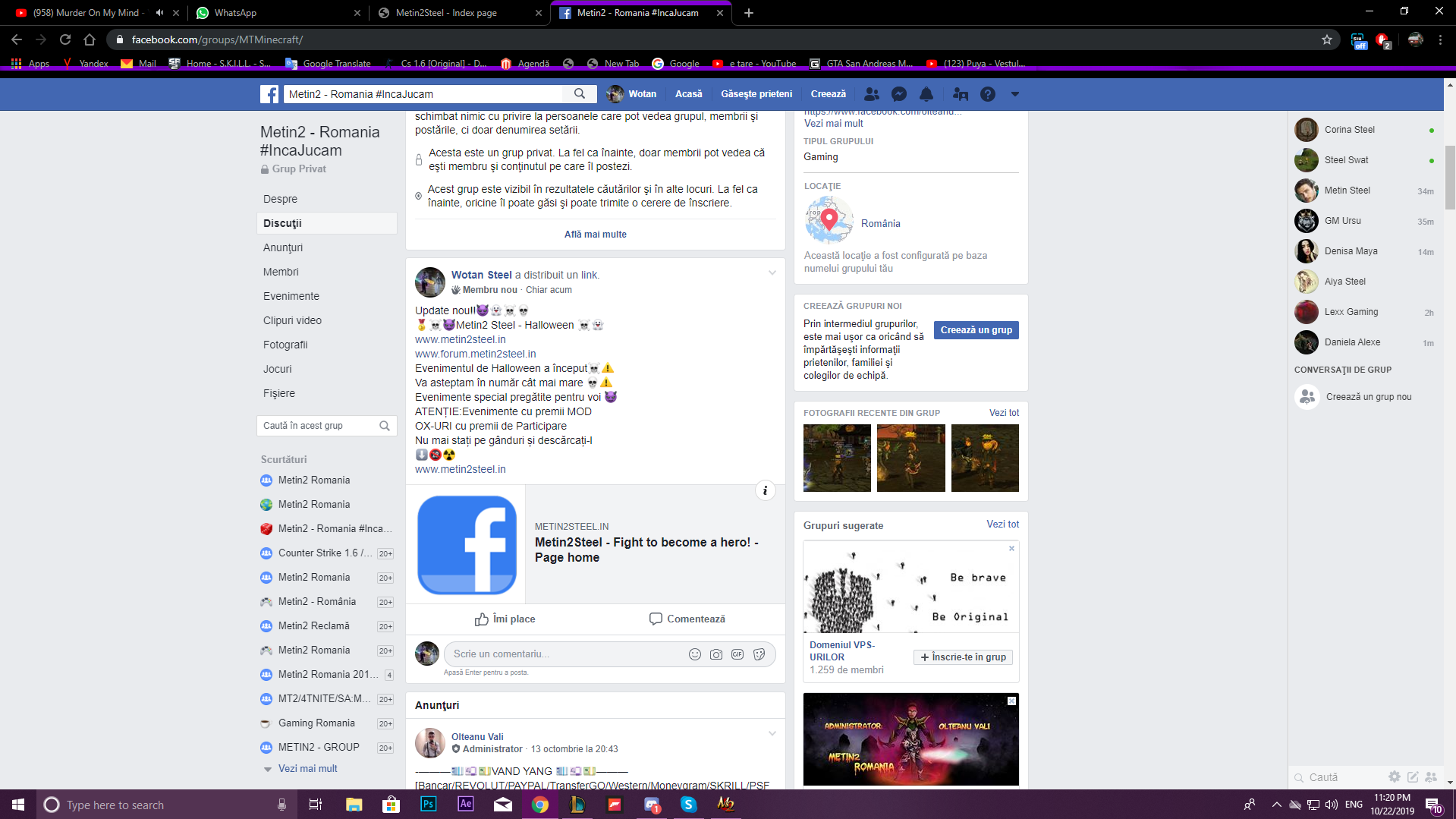
Task: Click the emoji icon in comment box
Action: click(694, 654)
